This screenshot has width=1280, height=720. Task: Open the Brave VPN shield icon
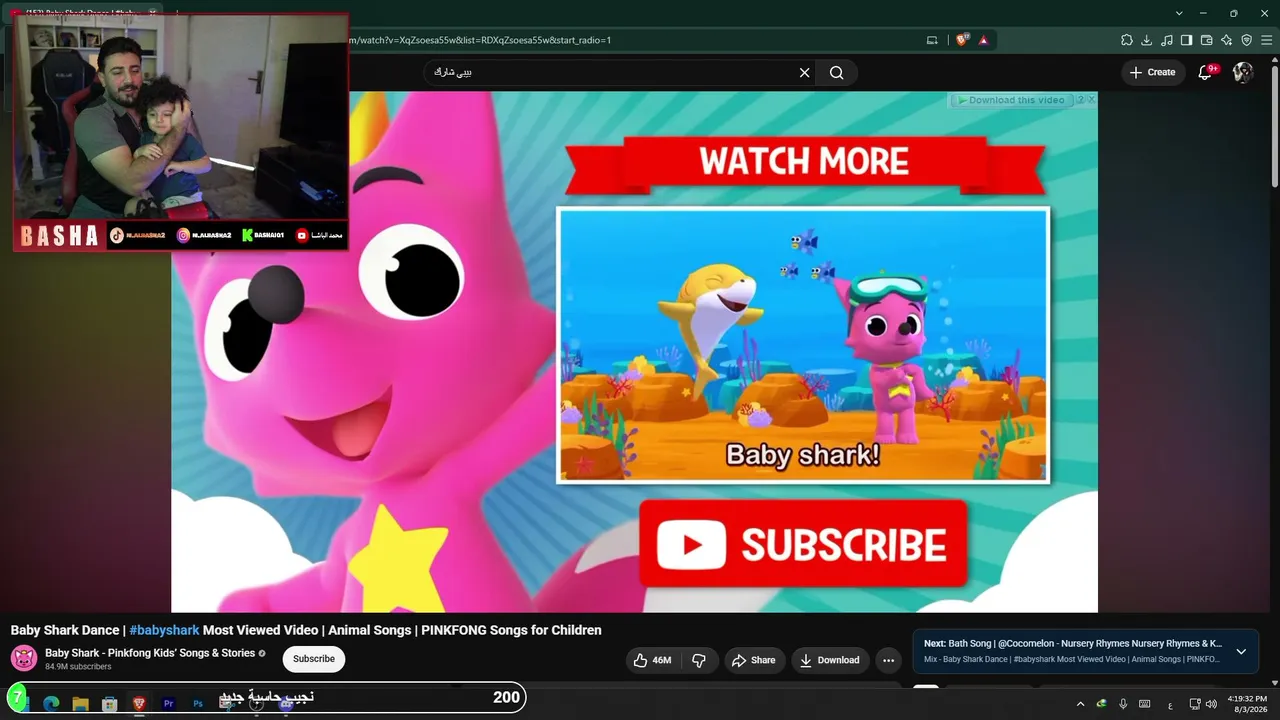(x=1247, y=40)
